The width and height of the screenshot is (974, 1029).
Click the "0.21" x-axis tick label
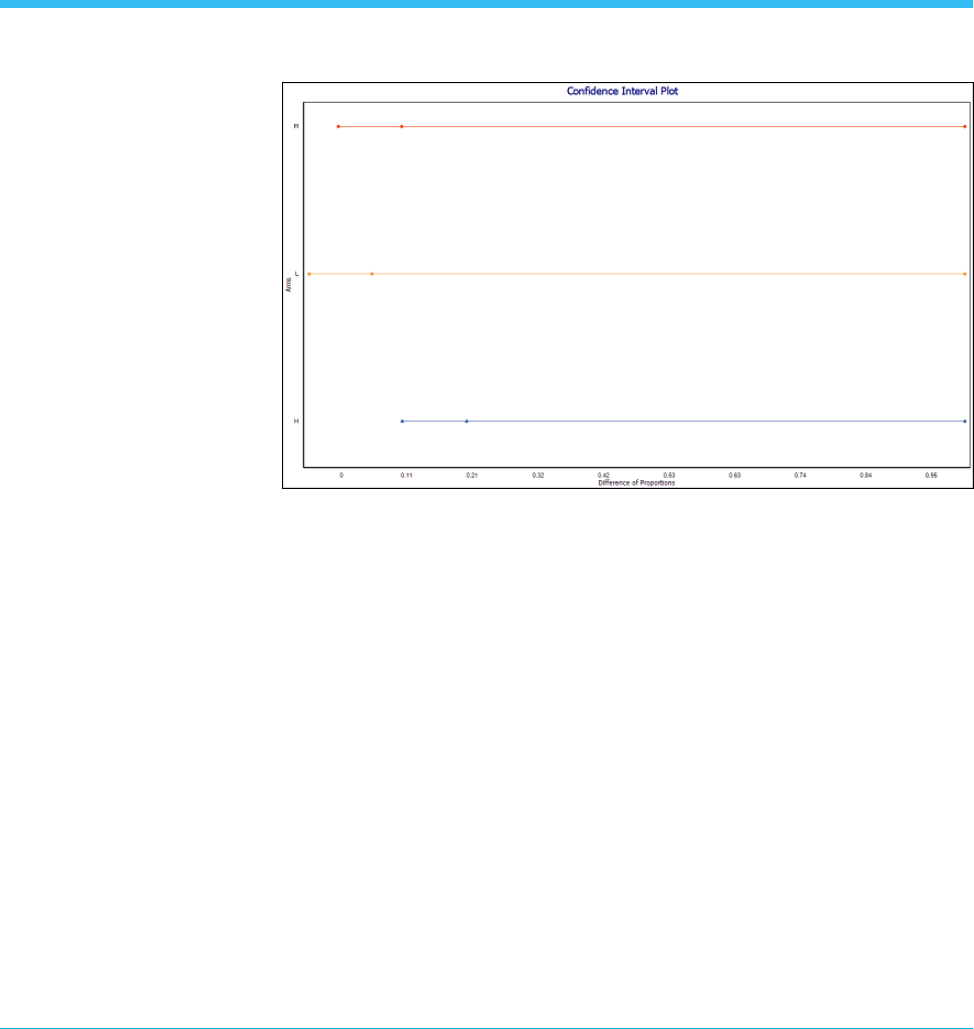tap(472, 475)
